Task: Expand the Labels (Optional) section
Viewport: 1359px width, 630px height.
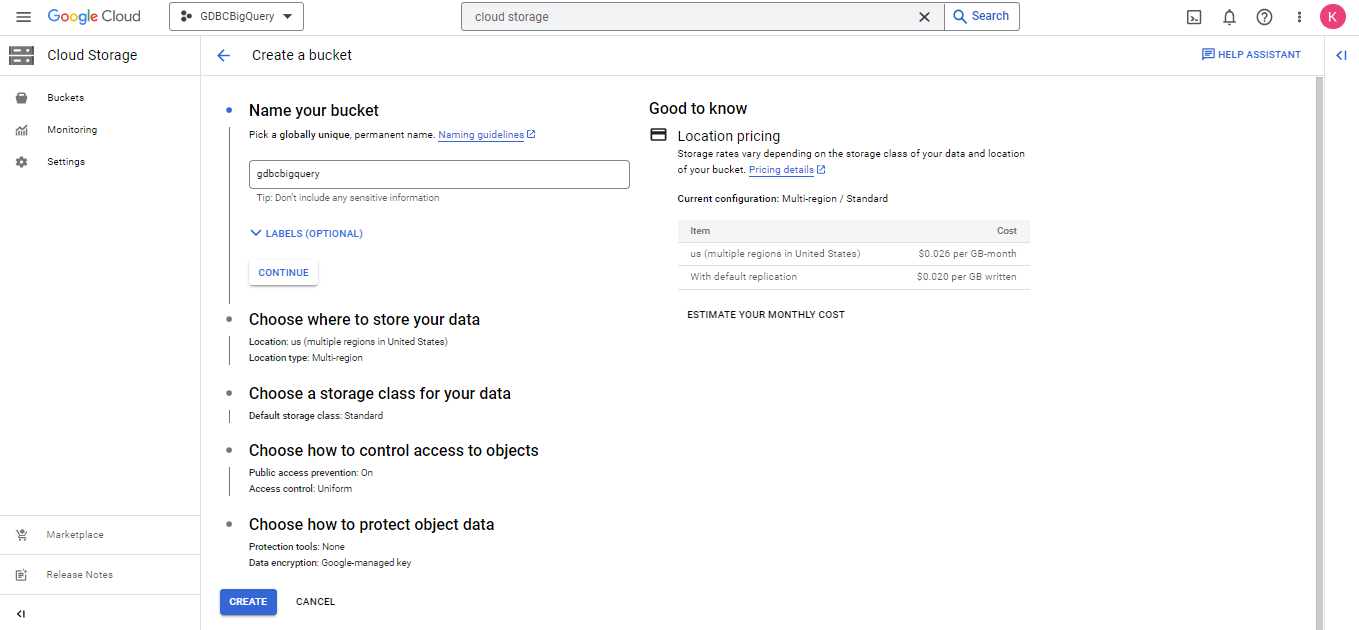Action: (x=306, y=233)
